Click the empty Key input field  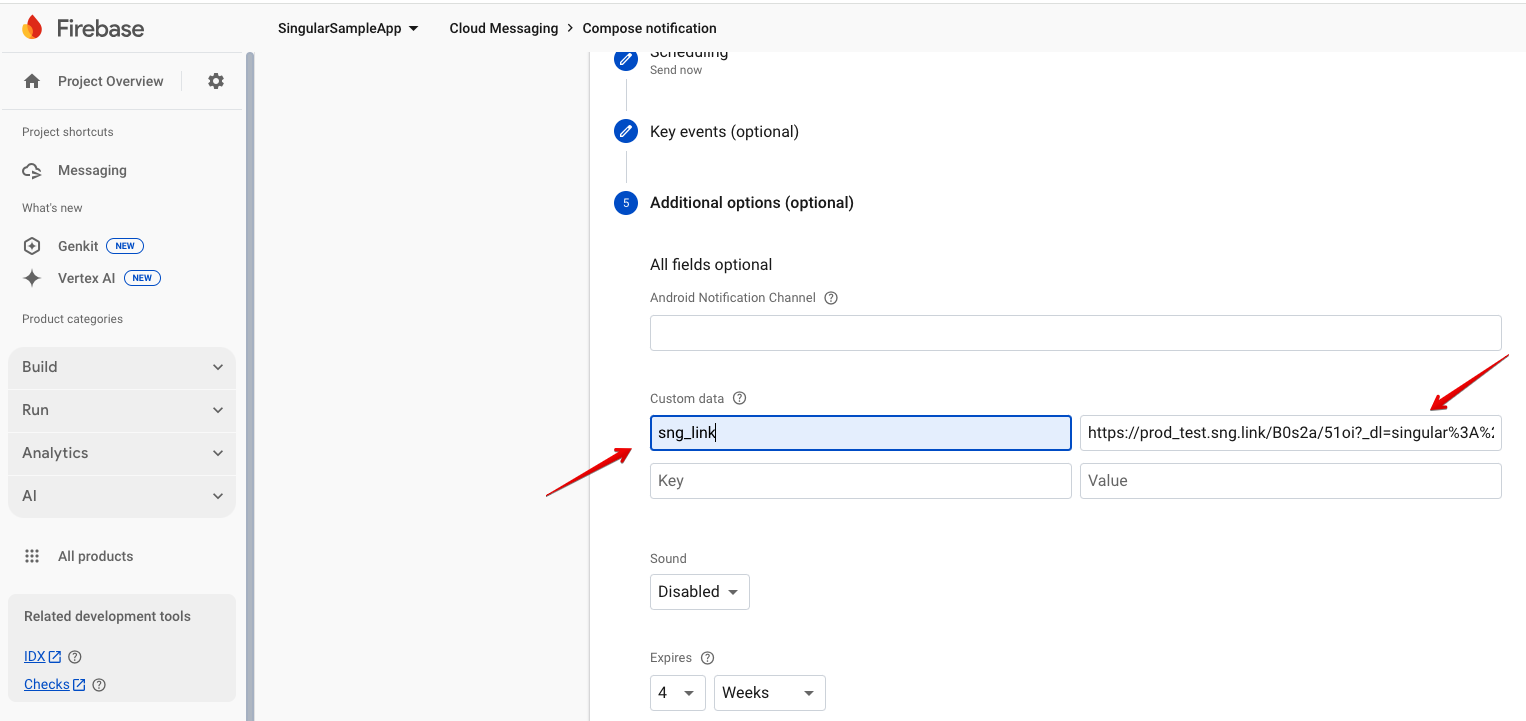[860, 481]
